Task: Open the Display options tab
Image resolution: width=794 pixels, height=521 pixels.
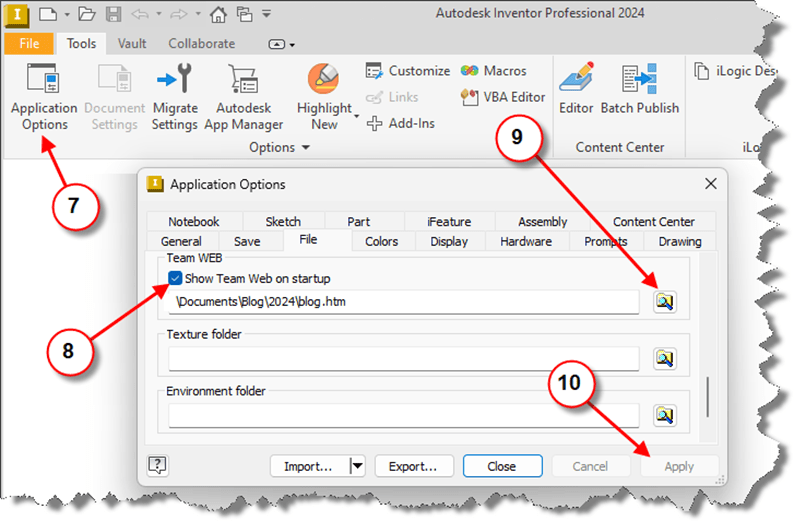Action: point(449,242)
